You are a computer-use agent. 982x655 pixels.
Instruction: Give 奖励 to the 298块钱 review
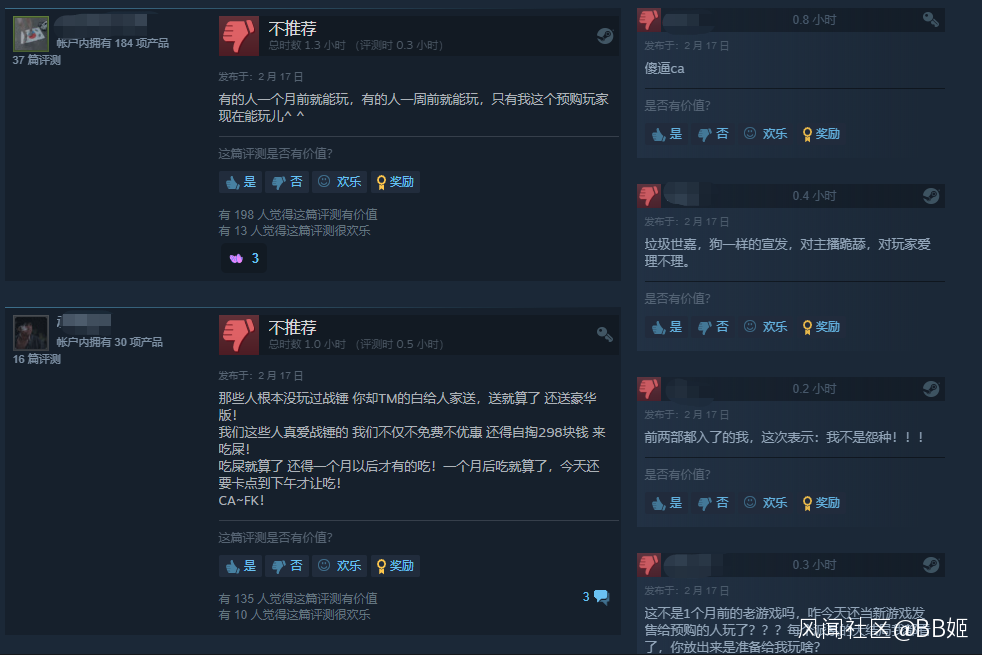395,566
